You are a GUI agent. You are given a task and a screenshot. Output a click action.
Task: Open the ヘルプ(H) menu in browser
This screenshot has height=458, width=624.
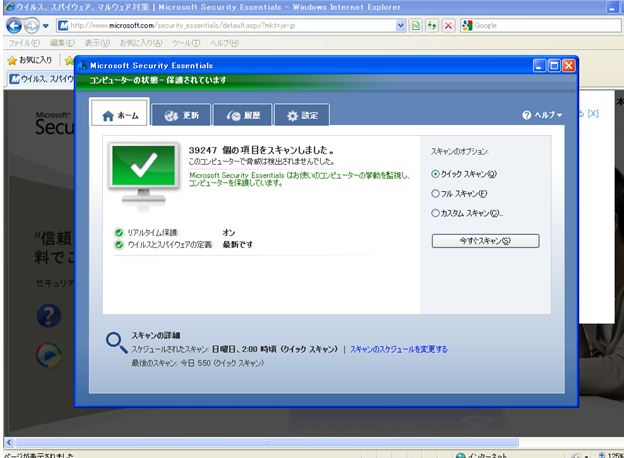point(224,43)
